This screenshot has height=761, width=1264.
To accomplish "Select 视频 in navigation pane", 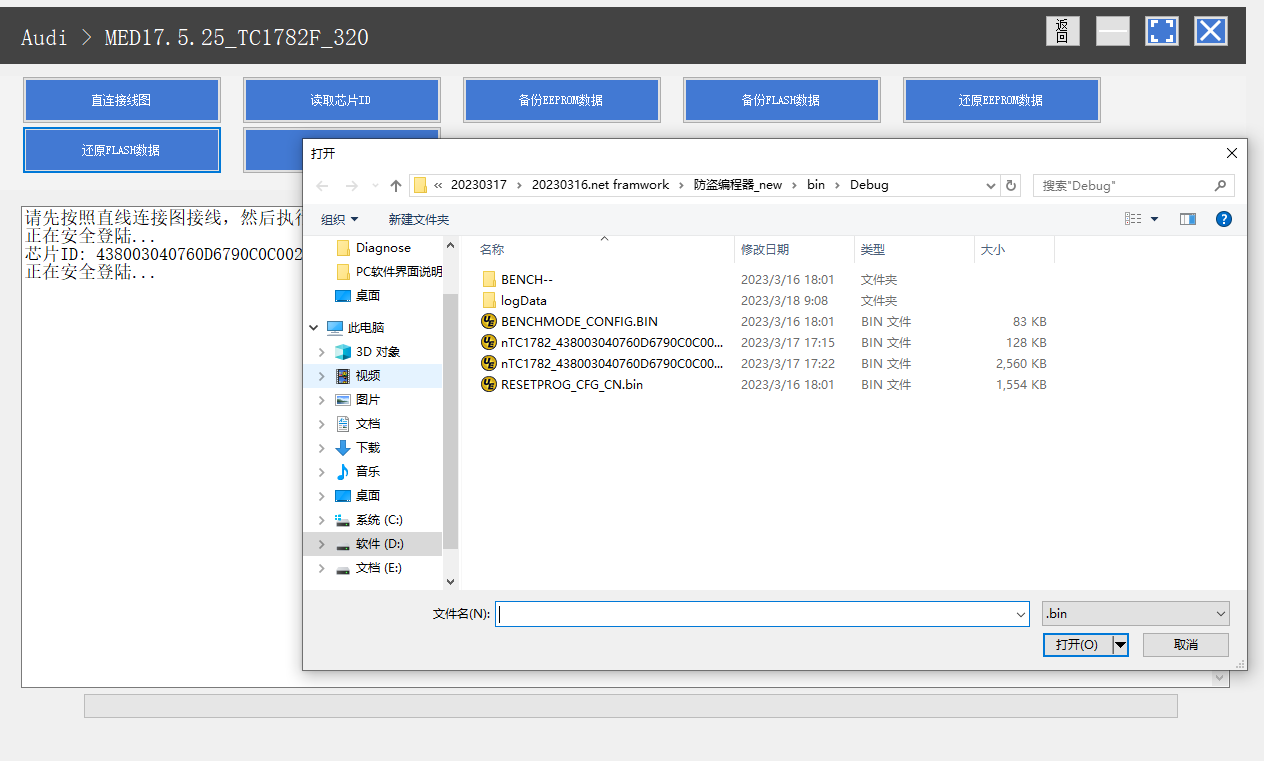I will [x=357, y=376].
